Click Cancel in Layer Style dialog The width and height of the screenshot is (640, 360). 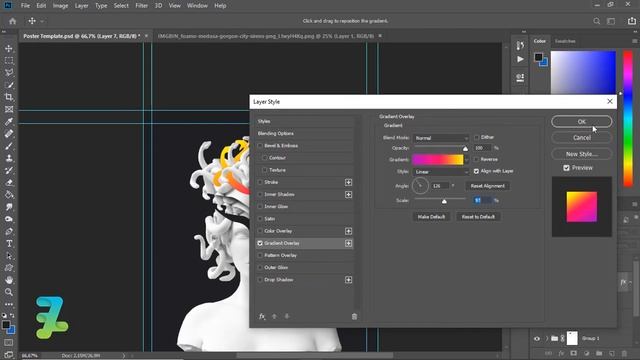(582, 138)
